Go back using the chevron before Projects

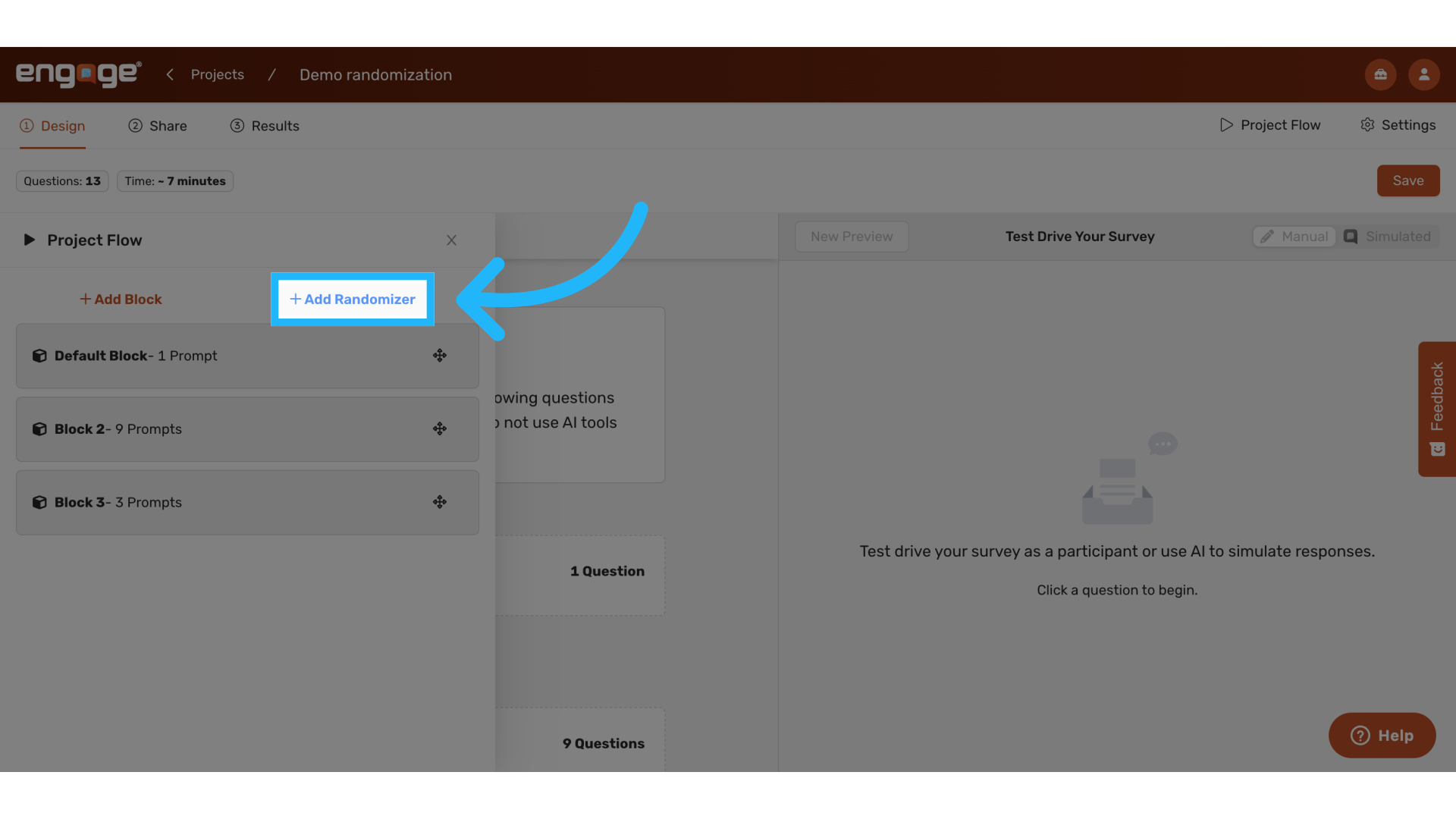point(170,74)
